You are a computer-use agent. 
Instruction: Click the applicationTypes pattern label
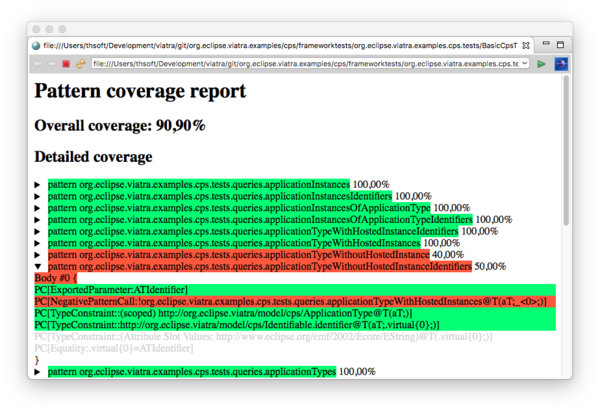(x=192, y=371)
